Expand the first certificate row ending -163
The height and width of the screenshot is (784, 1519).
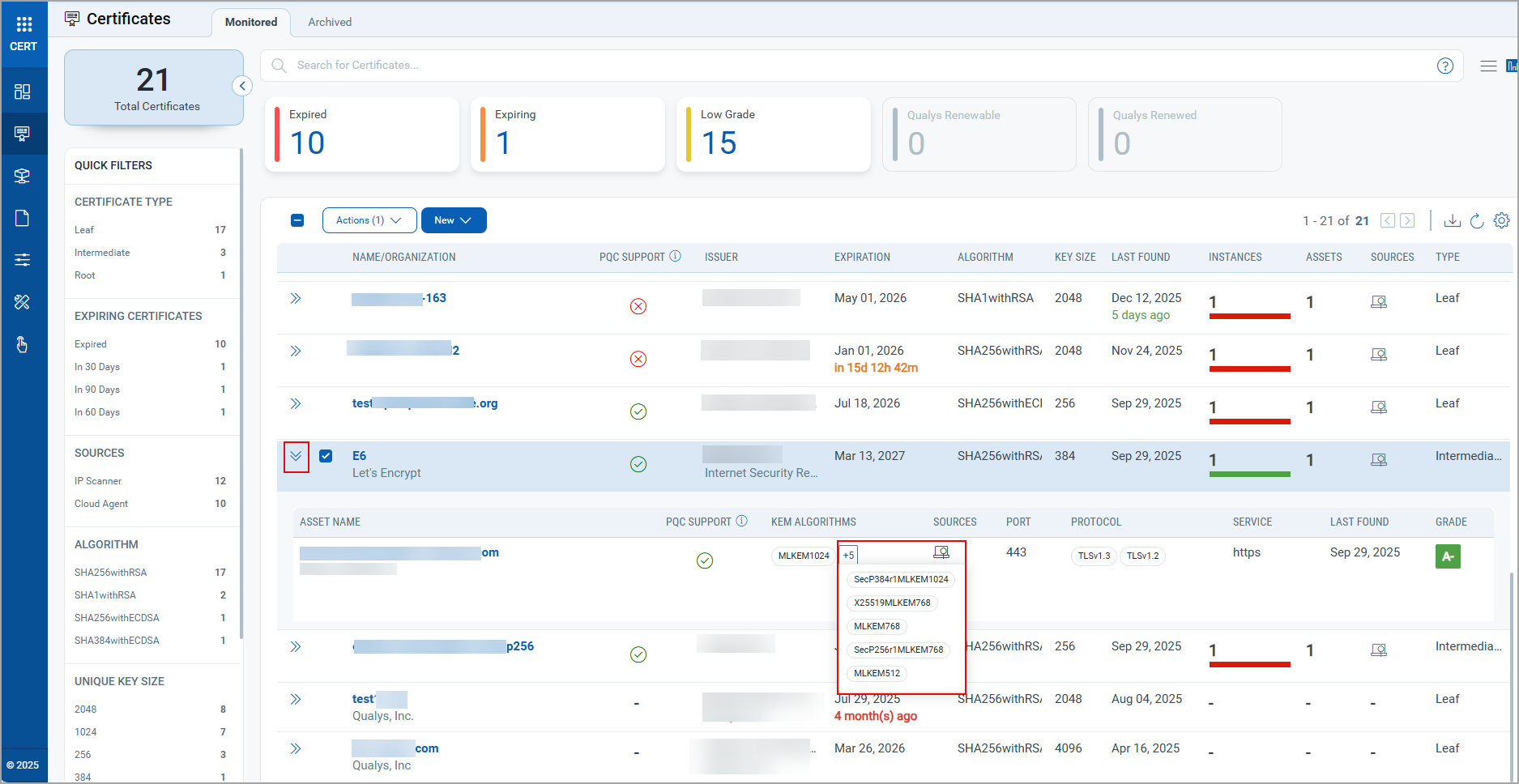(296, 298)
